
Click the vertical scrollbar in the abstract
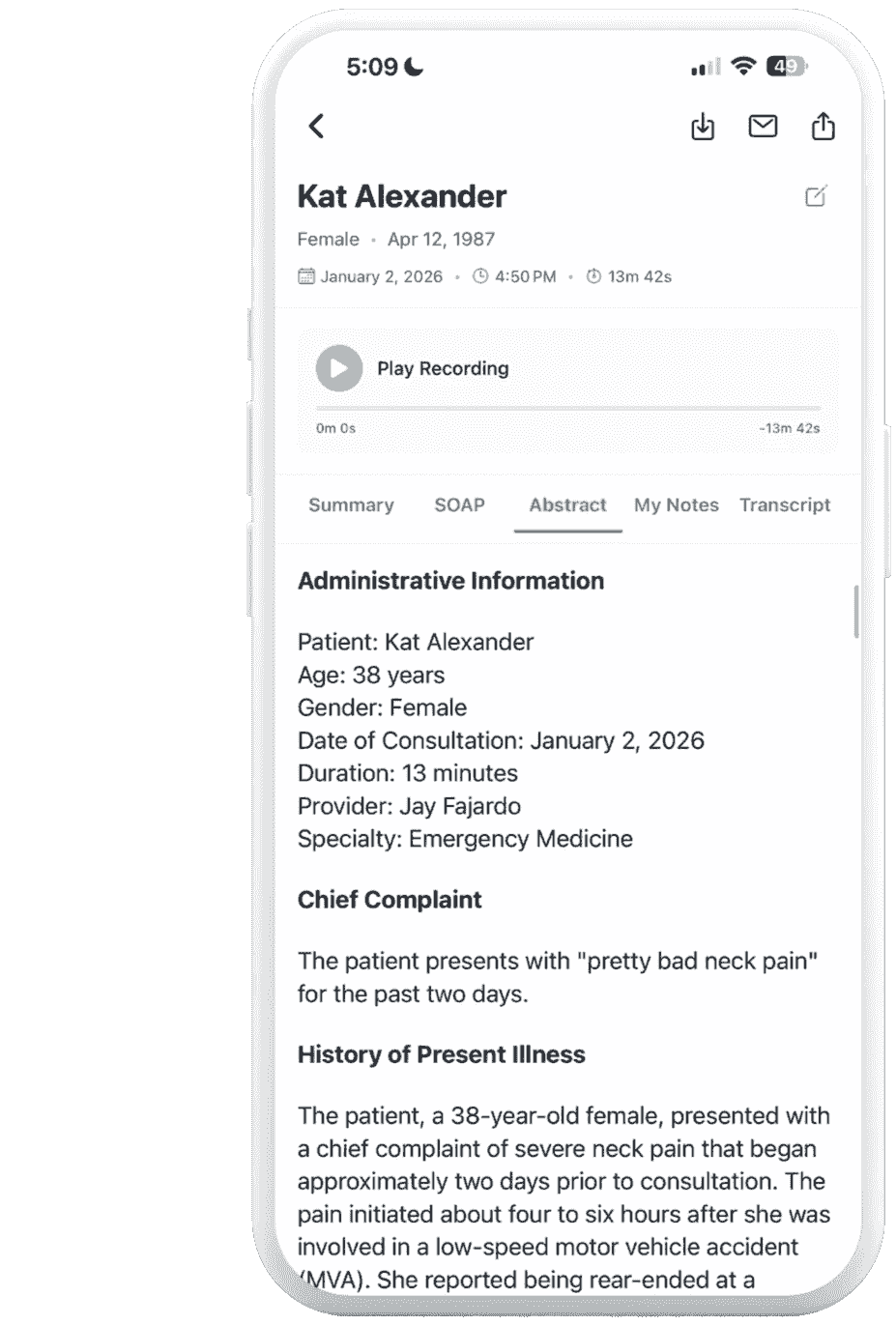point(856,611)
